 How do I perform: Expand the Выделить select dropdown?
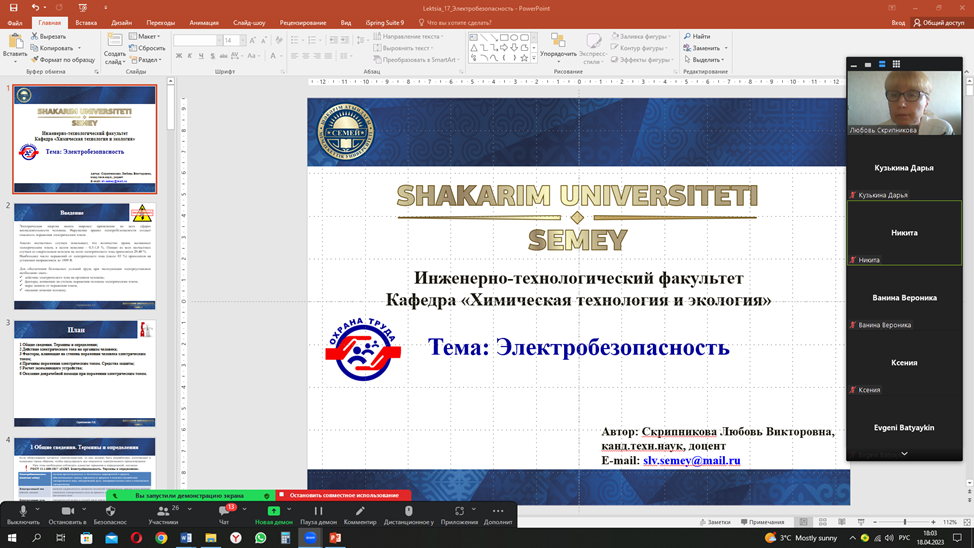point(704,60)
